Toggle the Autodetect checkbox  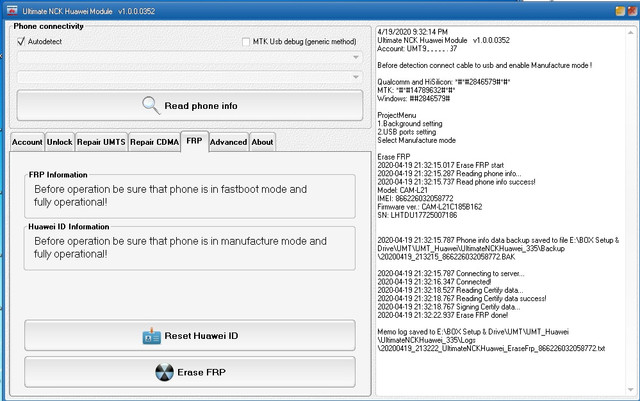pyautogui.click(x=21, y=41)
